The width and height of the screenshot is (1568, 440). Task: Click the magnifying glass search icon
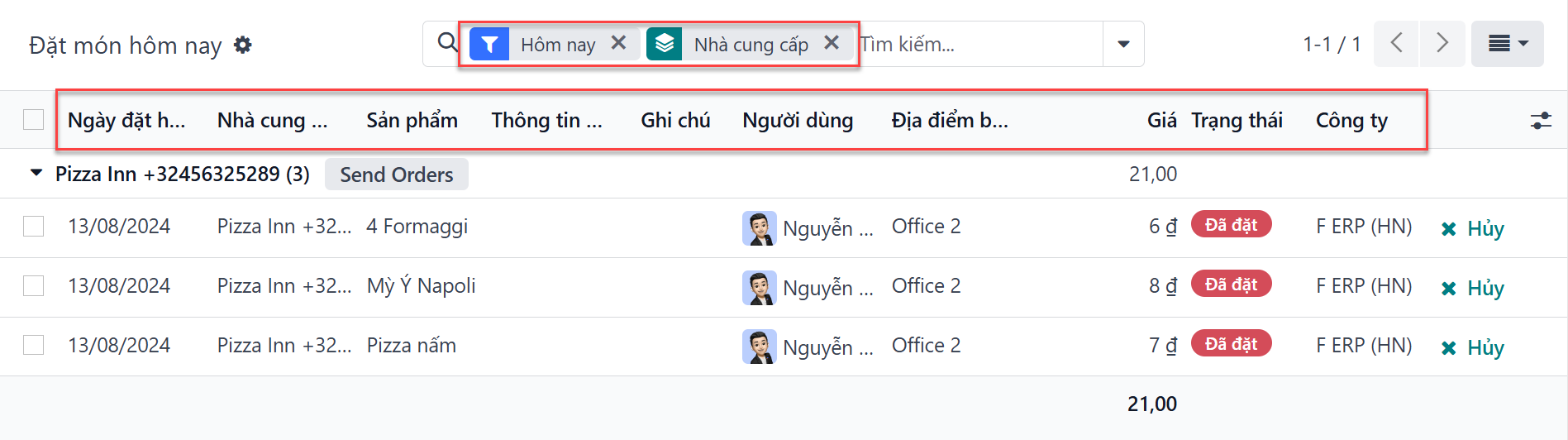pos(447,43)
